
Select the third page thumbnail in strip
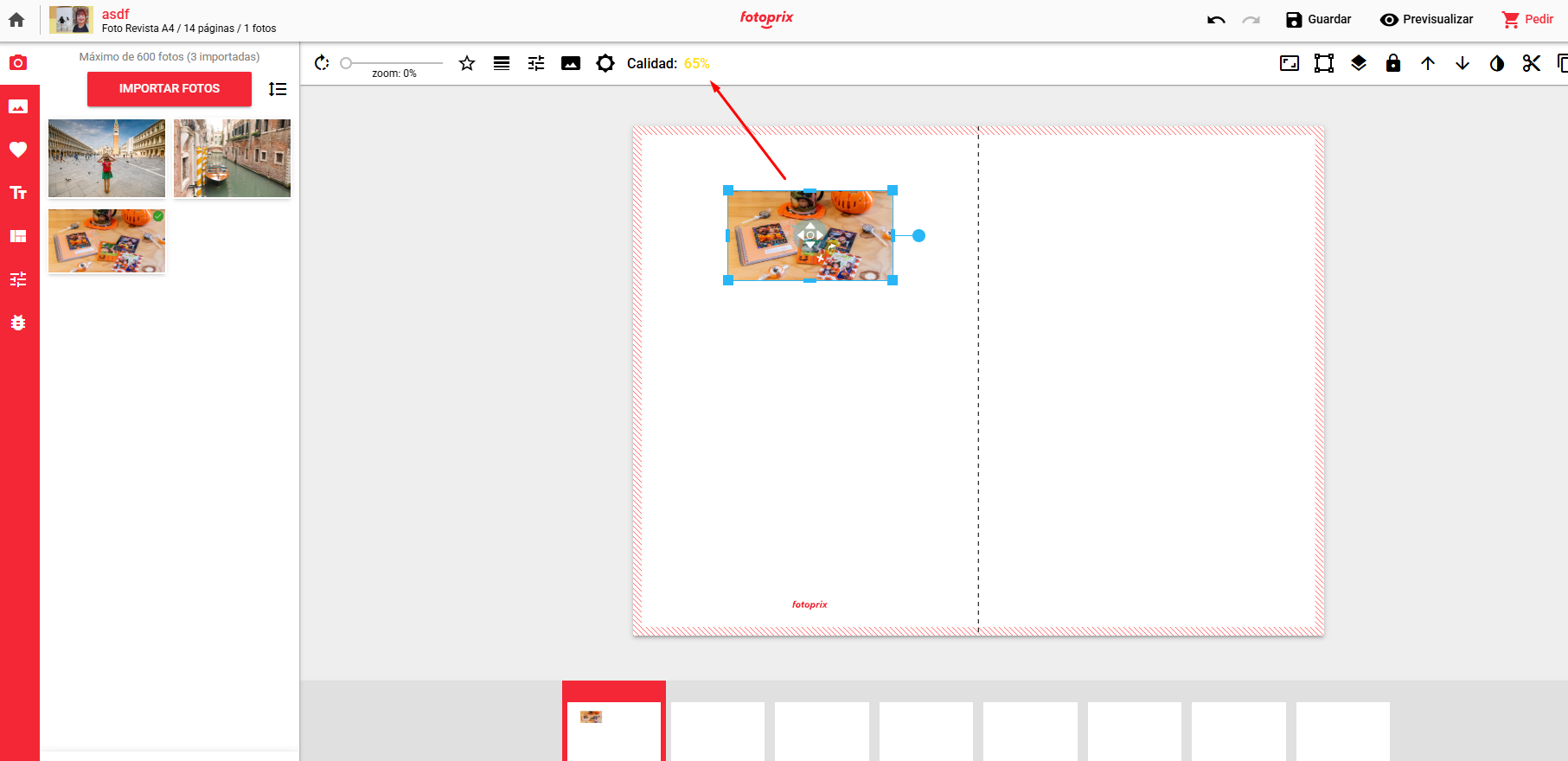pyautogui.click(x=822, y=731)
